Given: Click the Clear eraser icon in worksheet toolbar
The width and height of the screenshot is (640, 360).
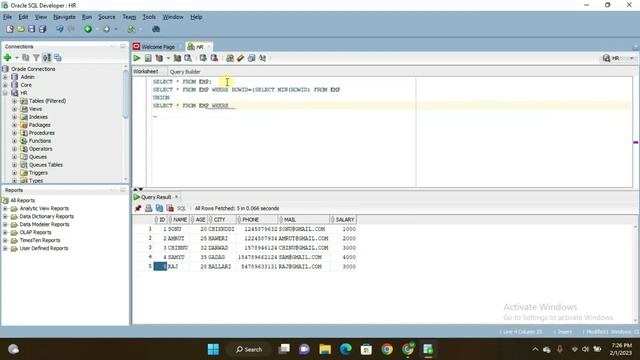Looking at the screenshot, I should 240,58.
